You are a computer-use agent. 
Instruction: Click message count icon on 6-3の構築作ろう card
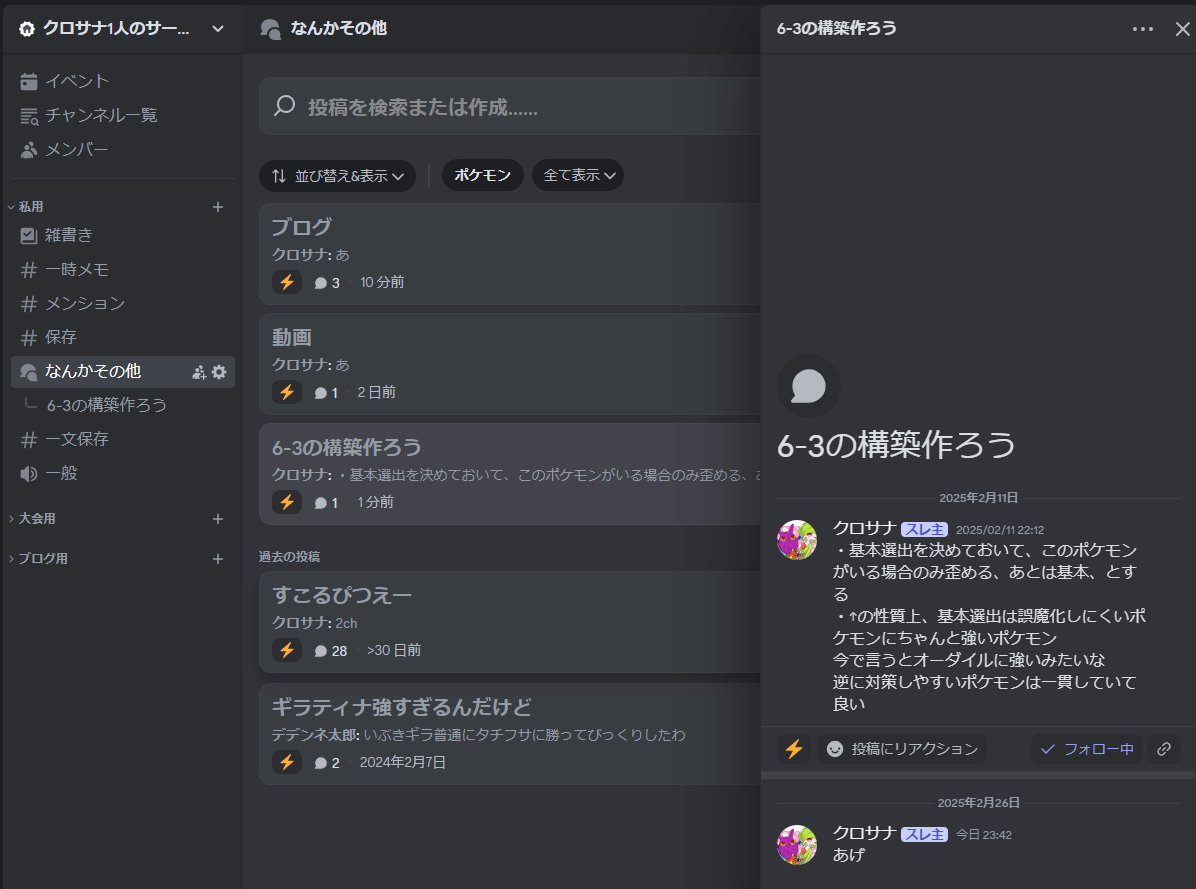click(320, 502)
